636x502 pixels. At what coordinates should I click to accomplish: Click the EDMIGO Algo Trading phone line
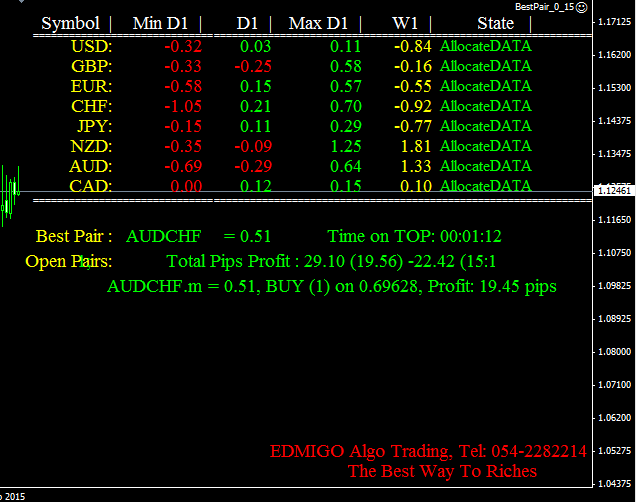coord(428,451)
